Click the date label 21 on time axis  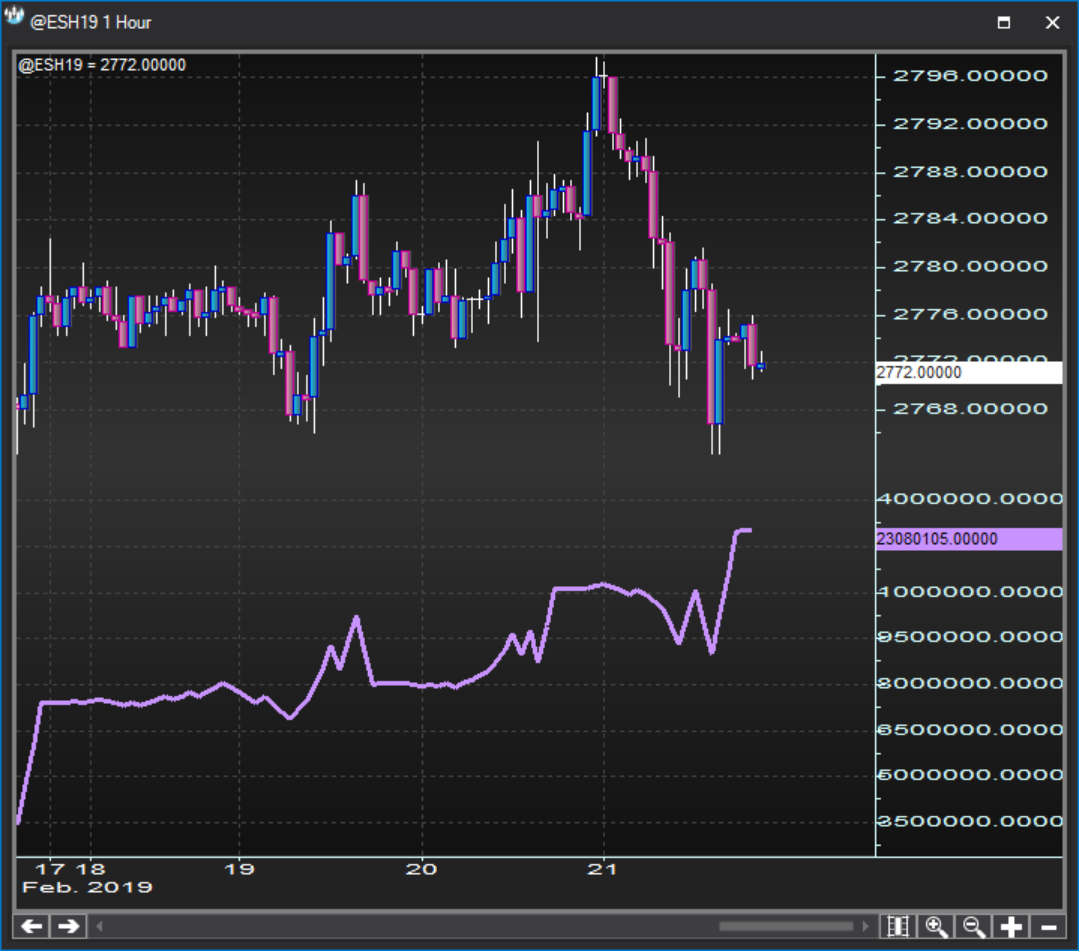click(603, 869)
